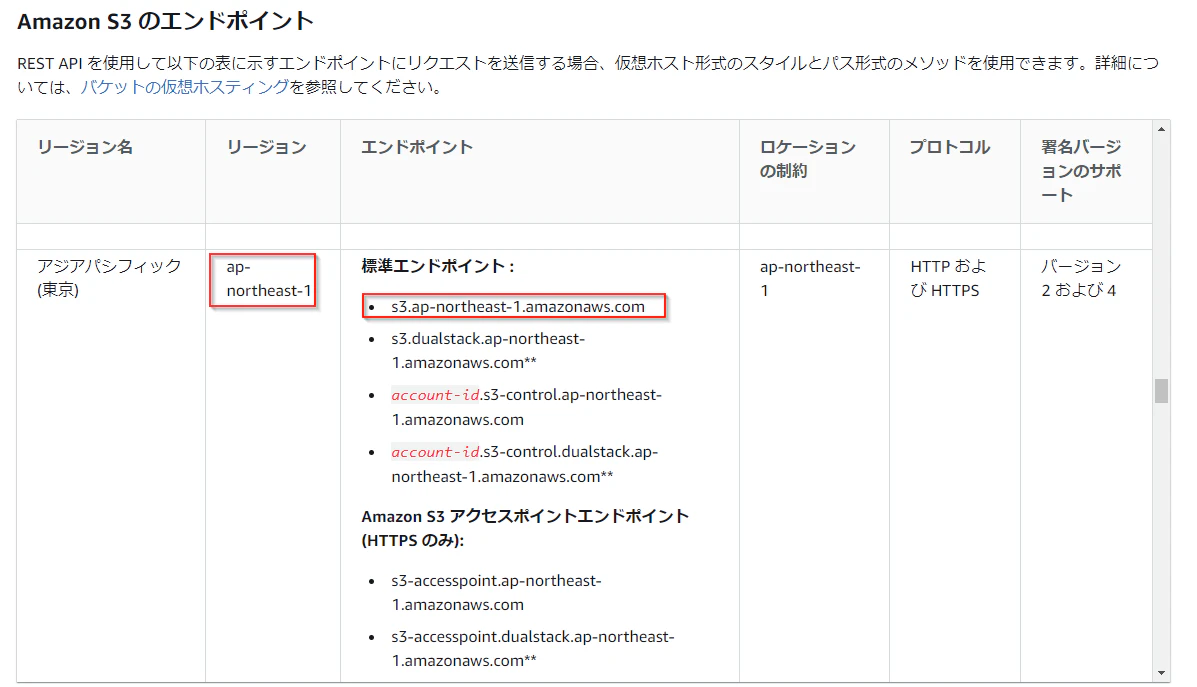The image size is (1197, 687).
Task: Click the Amazon S3 のエンドポイント heading
Action: pyautogui.click(x=166, y=21)
